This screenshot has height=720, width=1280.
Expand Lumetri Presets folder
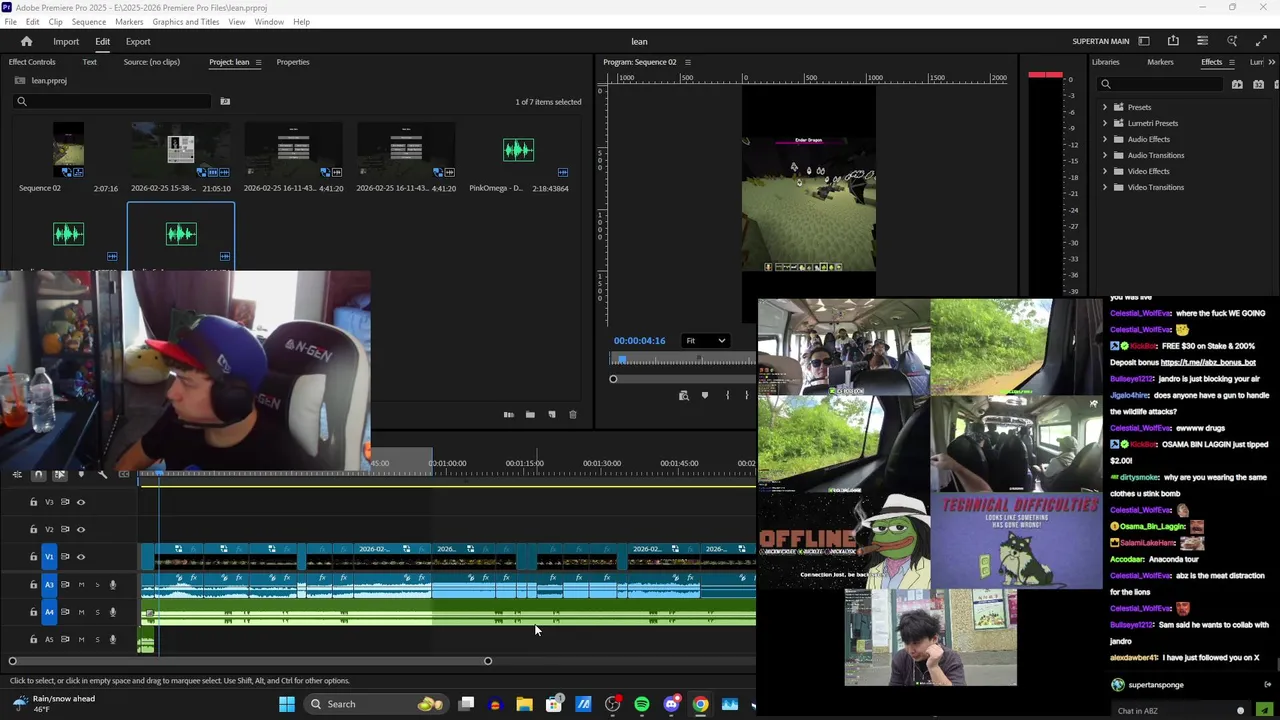click(x=1105, y=123)
